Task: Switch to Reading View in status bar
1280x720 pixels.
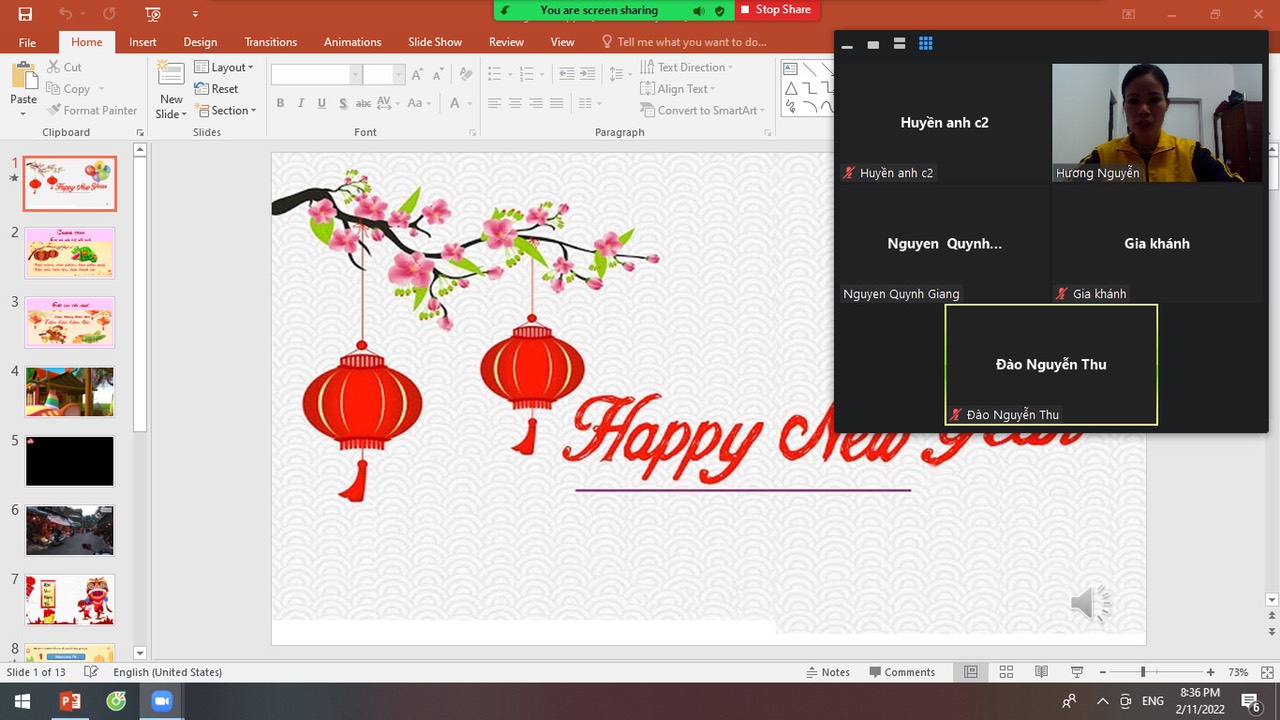Action: click(x=1041, y=672)
